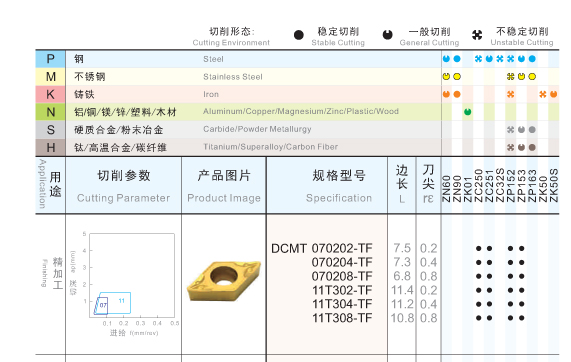Click the brown H category label
571x362 pixels.
click(51, 147)
